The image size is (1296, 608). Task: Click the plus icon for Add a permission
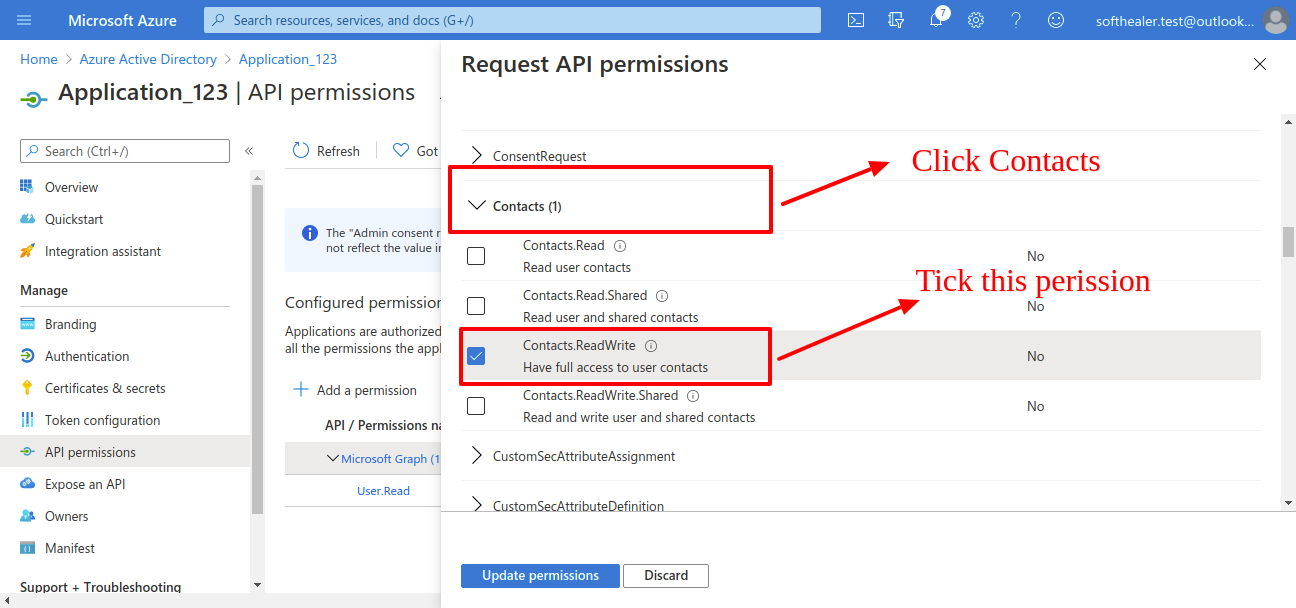(301, 389)
